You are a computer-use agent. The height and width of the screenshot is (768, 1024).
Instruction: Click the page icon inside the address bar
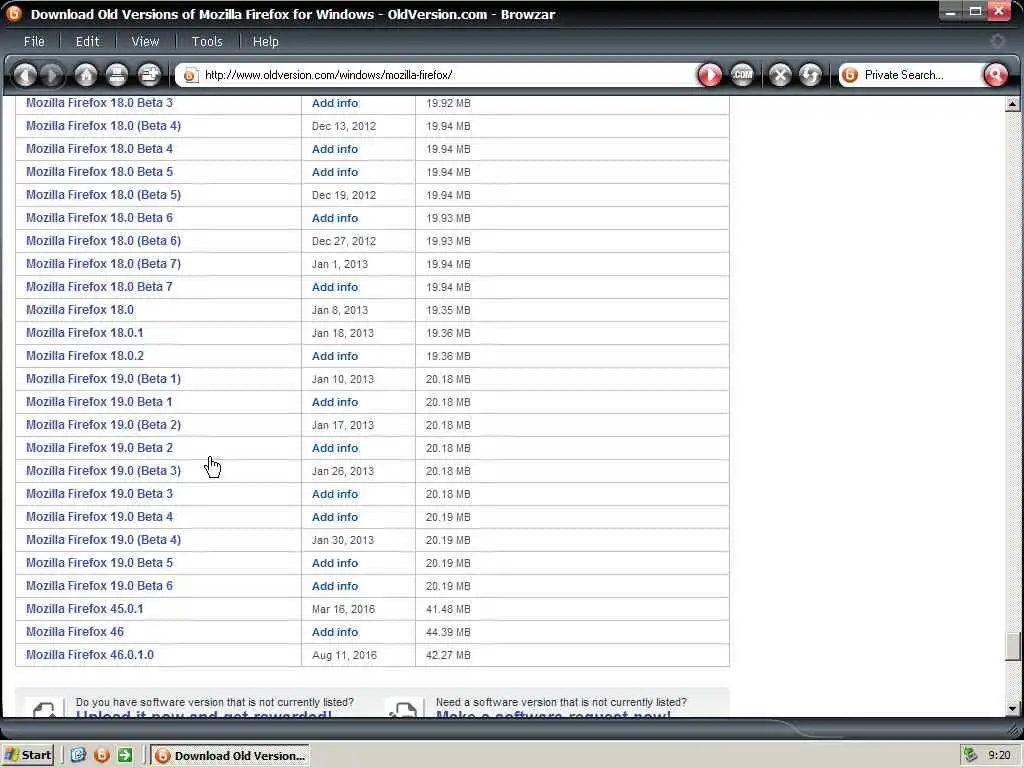190,76
